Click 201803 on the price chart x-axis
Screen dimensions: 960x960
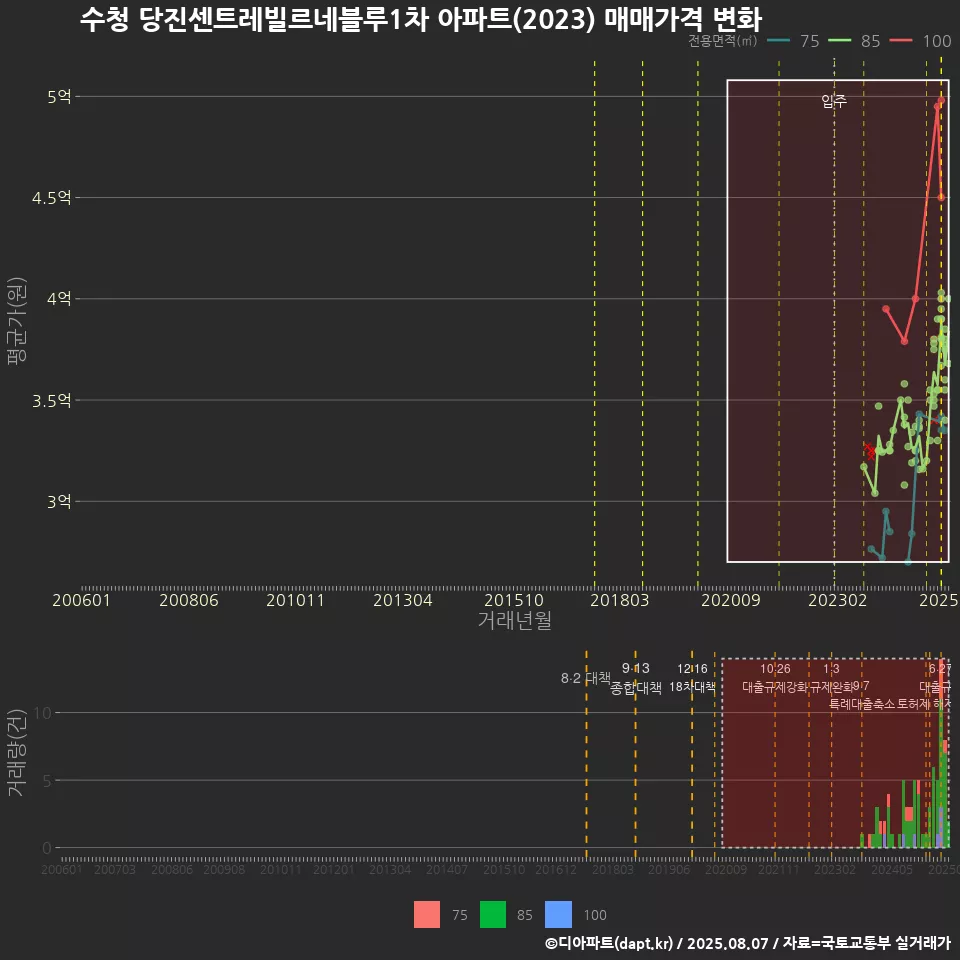click(620, 600)
